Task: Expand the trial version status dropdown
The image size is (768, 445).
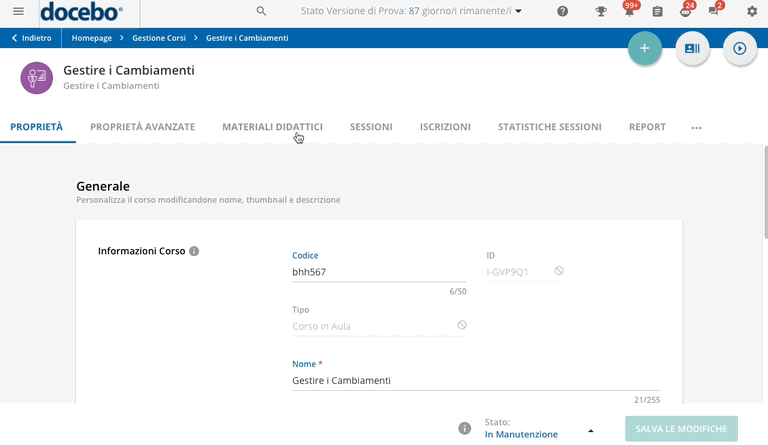Action: [518, 11]
